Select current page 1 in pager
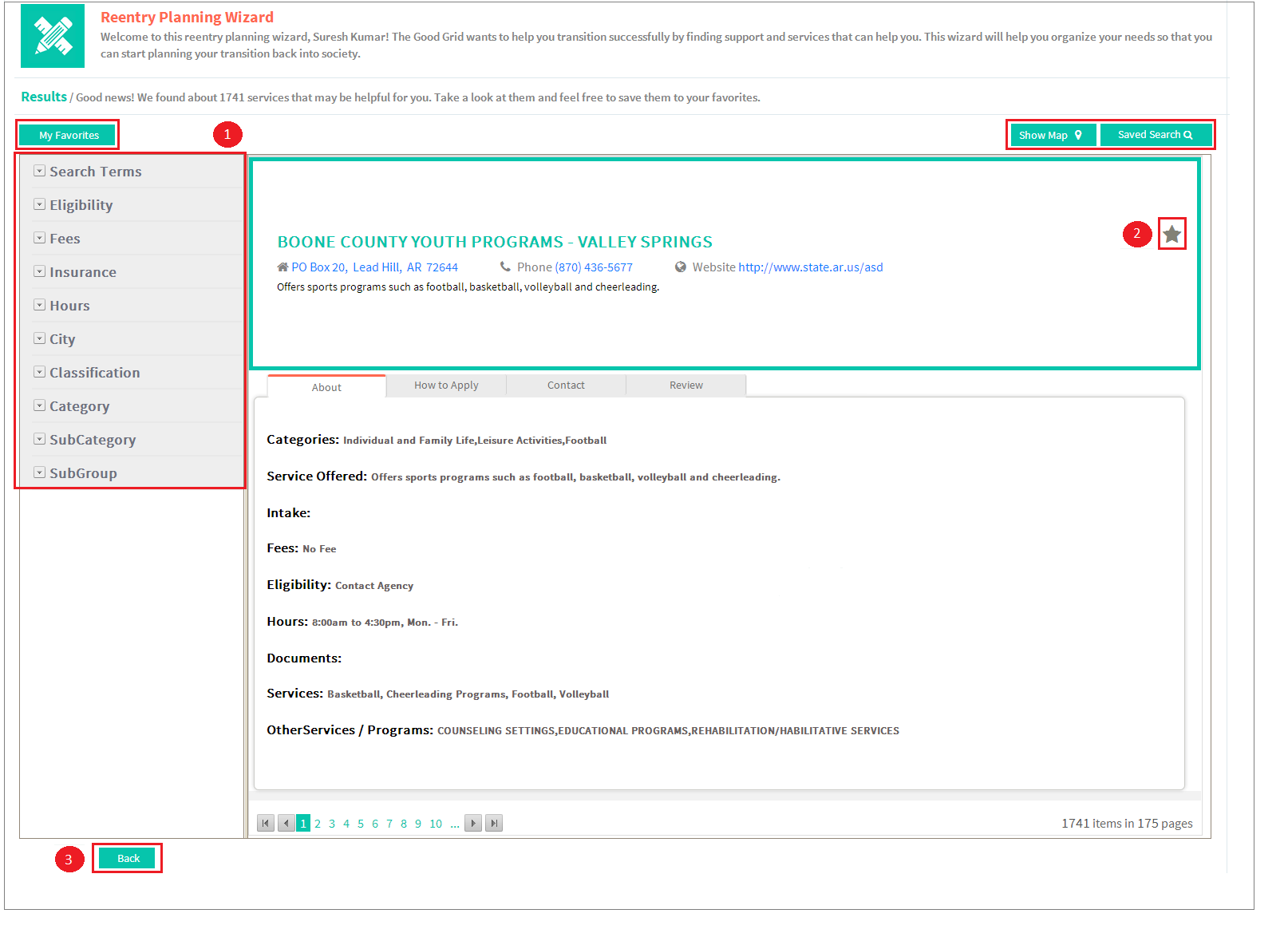This screenshot has height=937, width=1288. [303, 823]
